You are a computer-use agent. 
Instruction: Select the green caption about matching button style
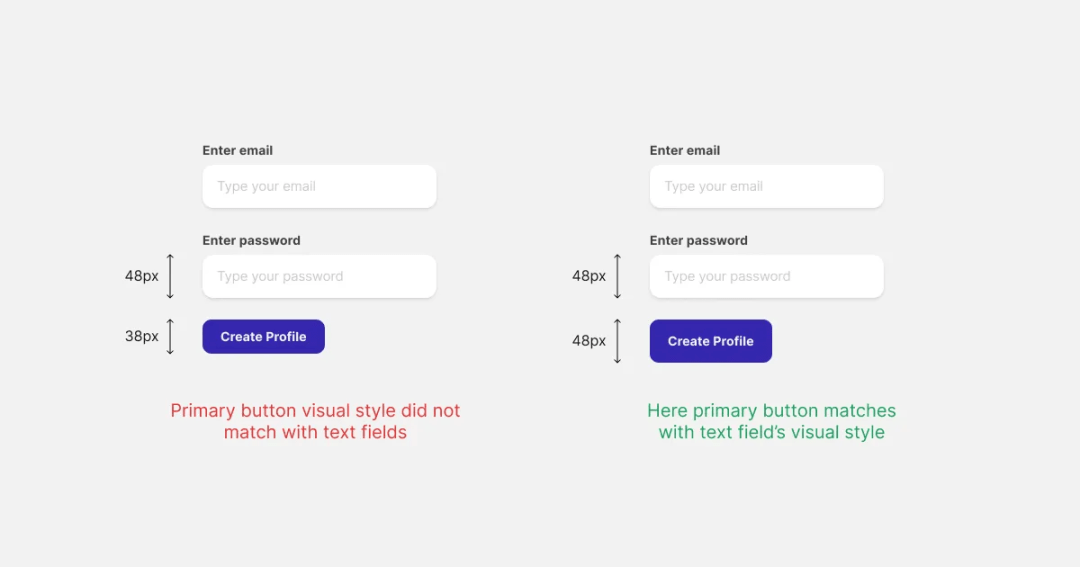(771, 421)
